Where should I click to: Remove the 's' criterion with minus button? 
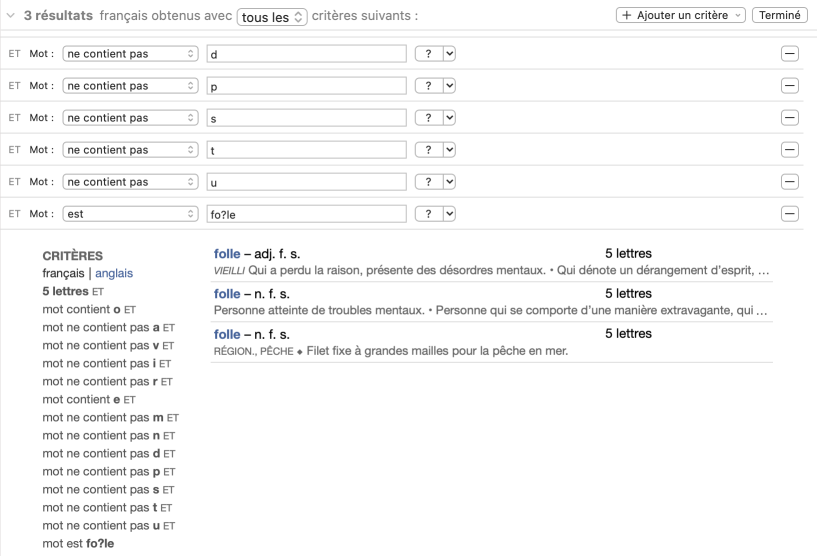789,118
